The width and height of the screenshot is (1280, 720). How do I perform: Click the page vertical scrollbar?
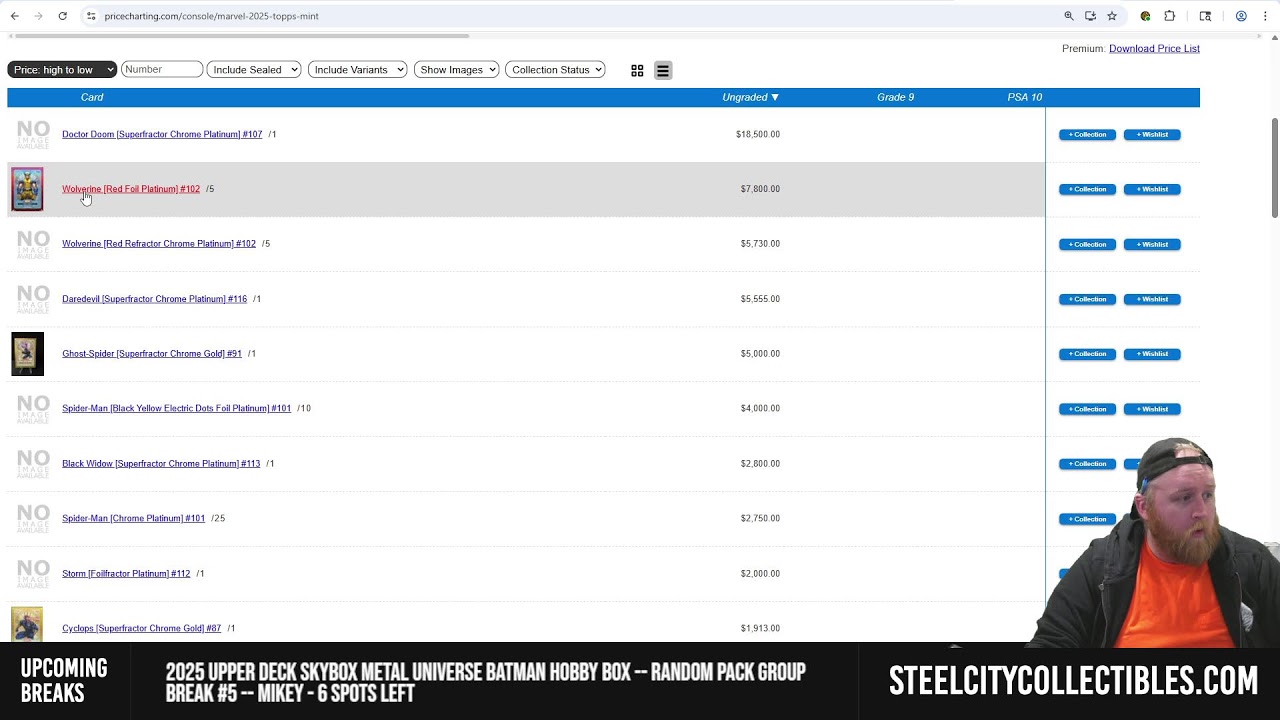tap(1274, 167)
